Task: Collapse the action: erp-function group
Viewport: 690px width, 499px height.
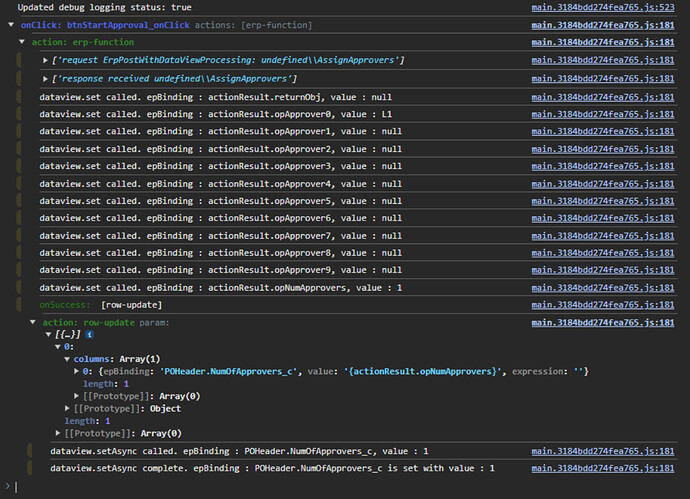Action: pyautogui.click(x=22, y=42)
